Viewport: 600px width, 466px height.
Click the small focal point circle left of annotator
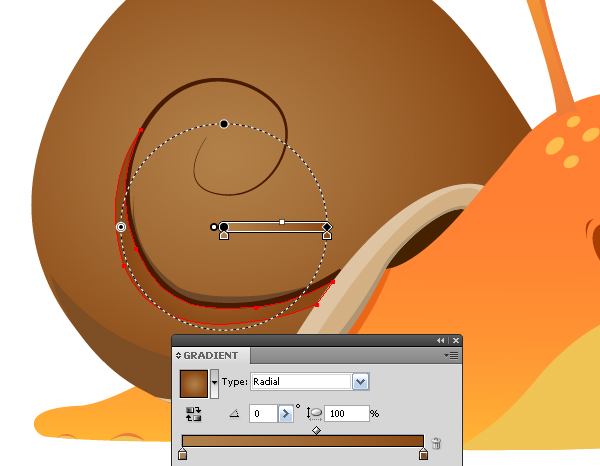pos(214,227)
